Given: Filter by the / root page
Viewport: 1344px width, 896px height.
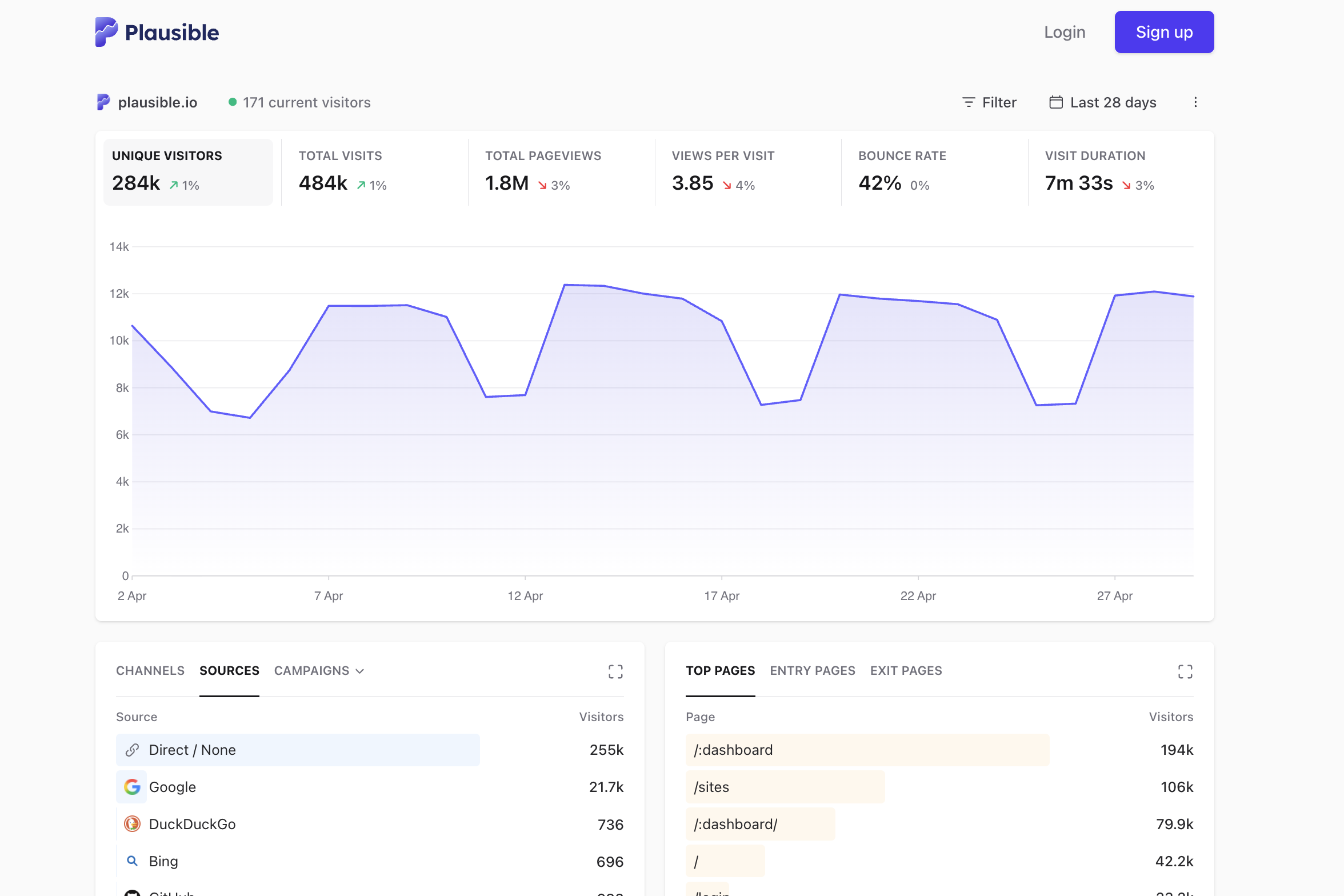Looking at the screenshot, I should [696, 861].
